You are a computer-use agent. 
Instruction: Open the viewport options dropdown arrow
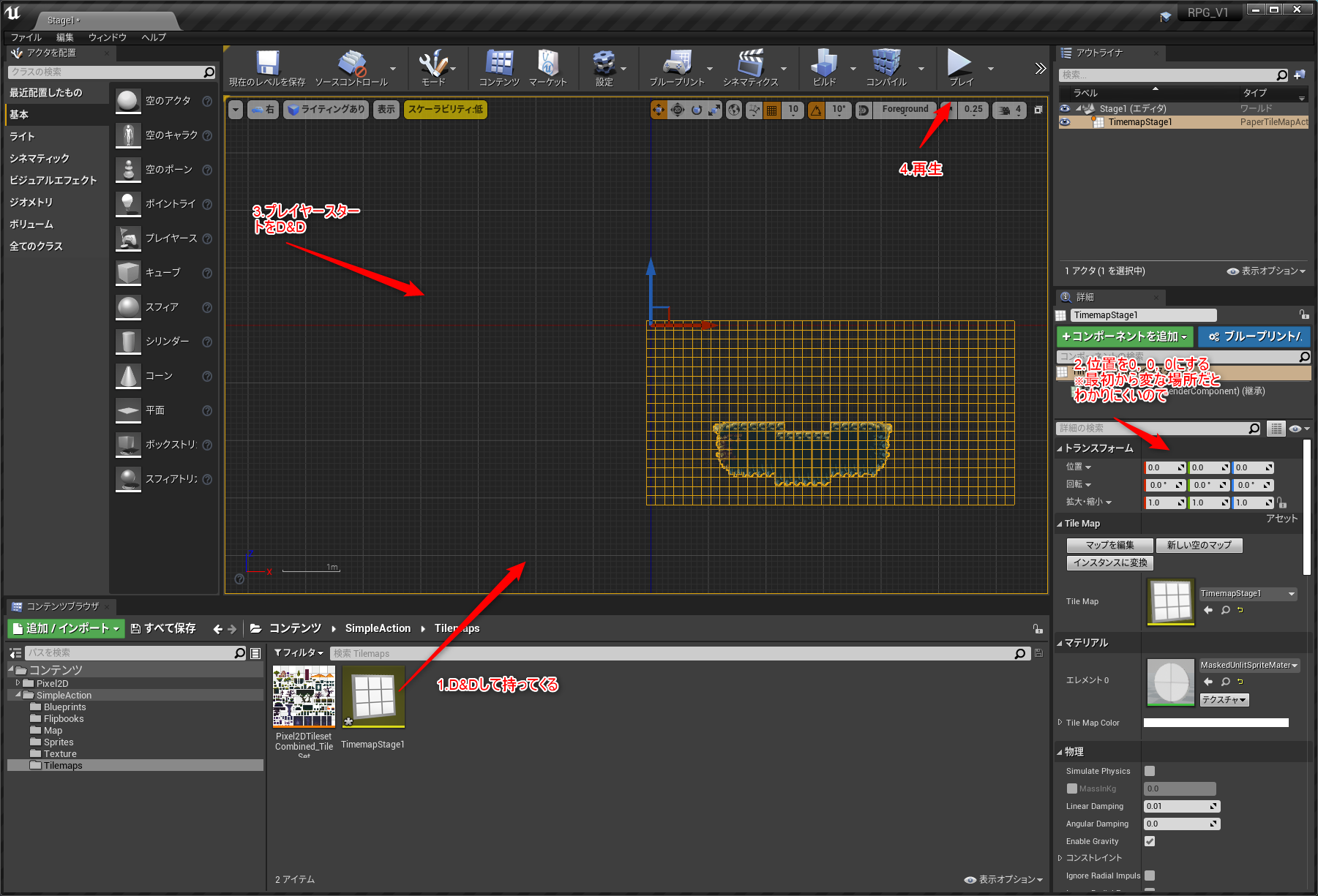236,110
